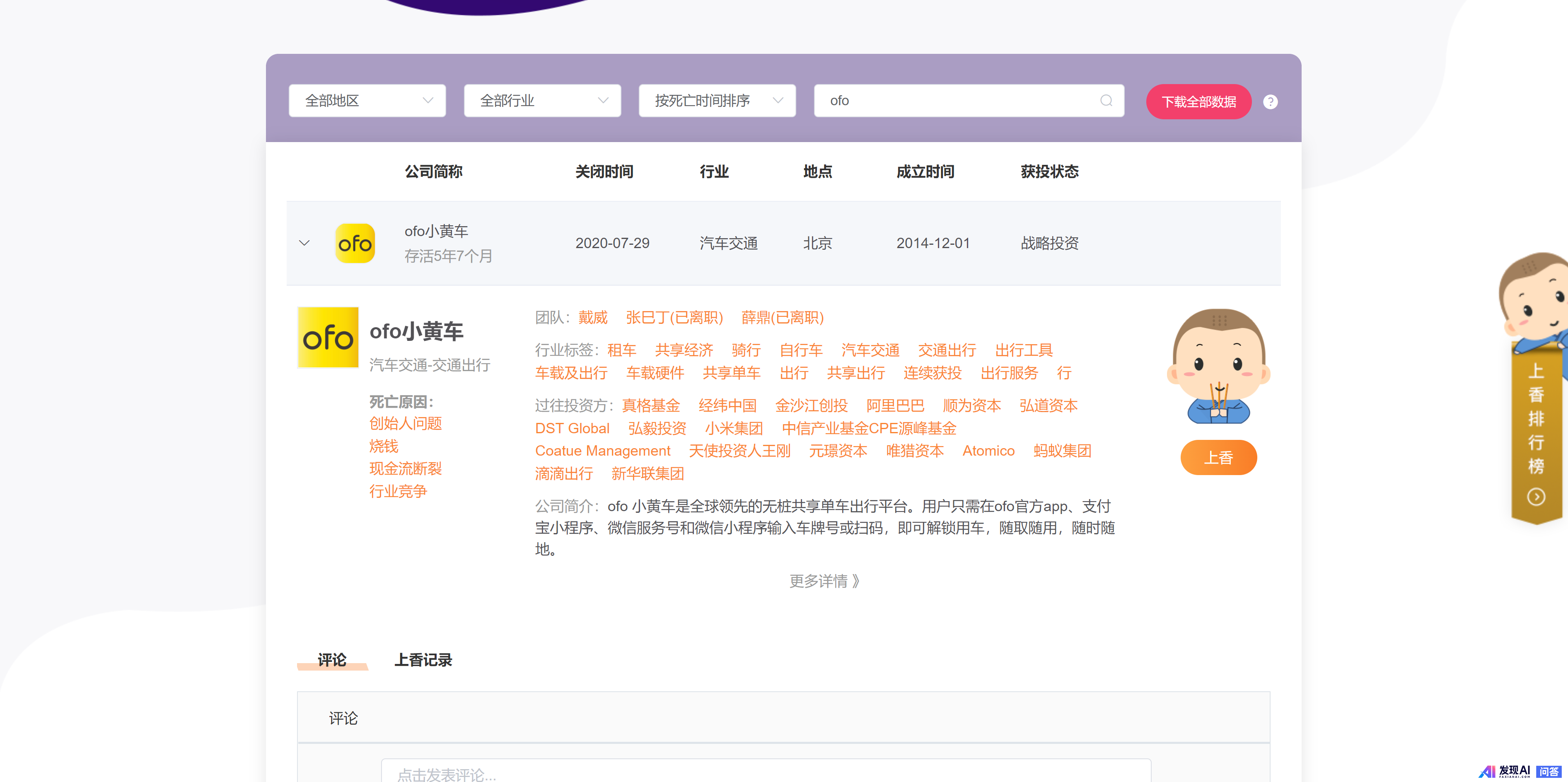Image resolution: width=1568 pixels, height=782 pixels.
Task: Open investor 小米集团
Action: 734,428
